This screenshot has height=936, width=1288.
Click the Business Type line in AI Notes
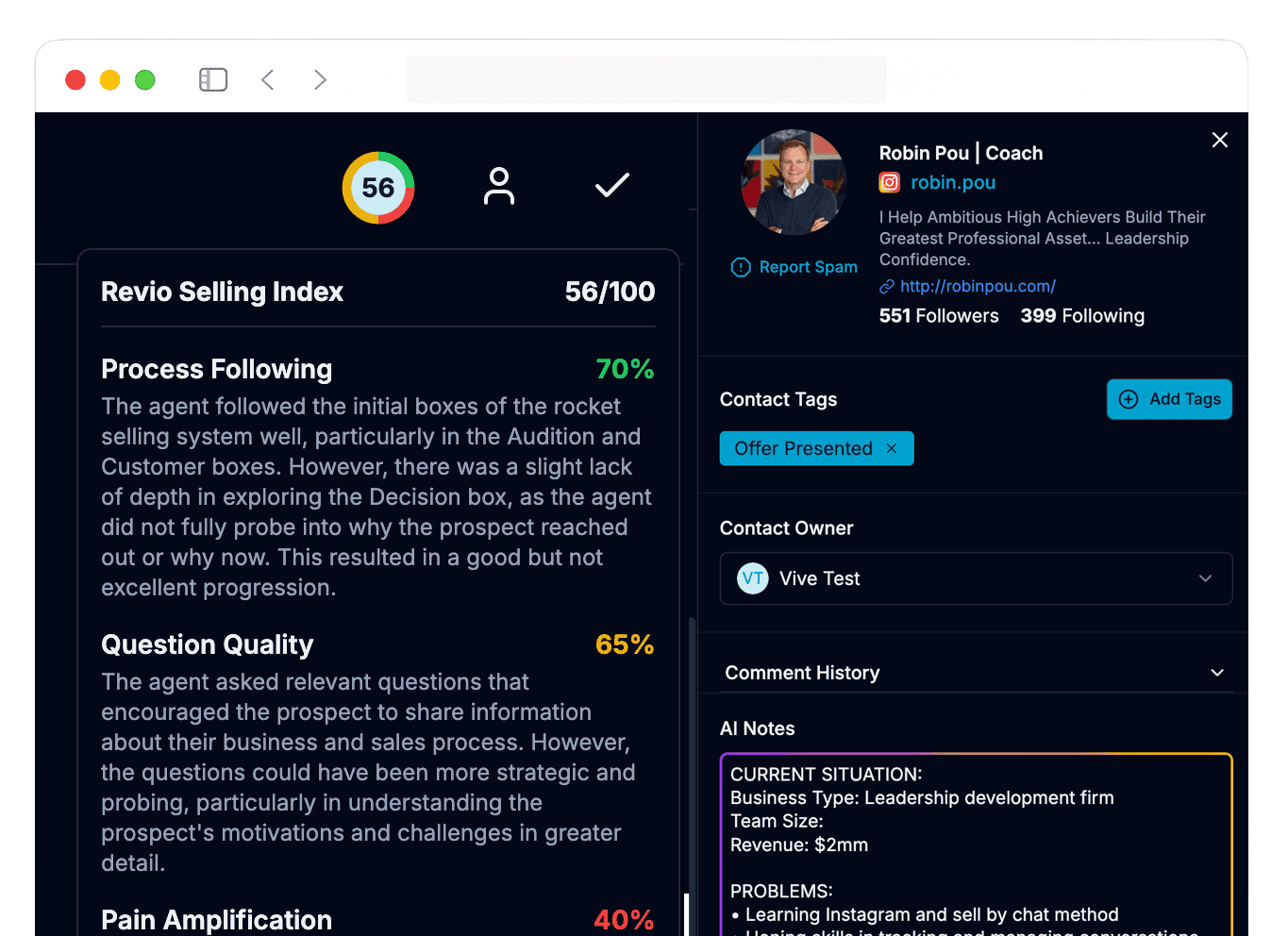(x=922, y=797)
